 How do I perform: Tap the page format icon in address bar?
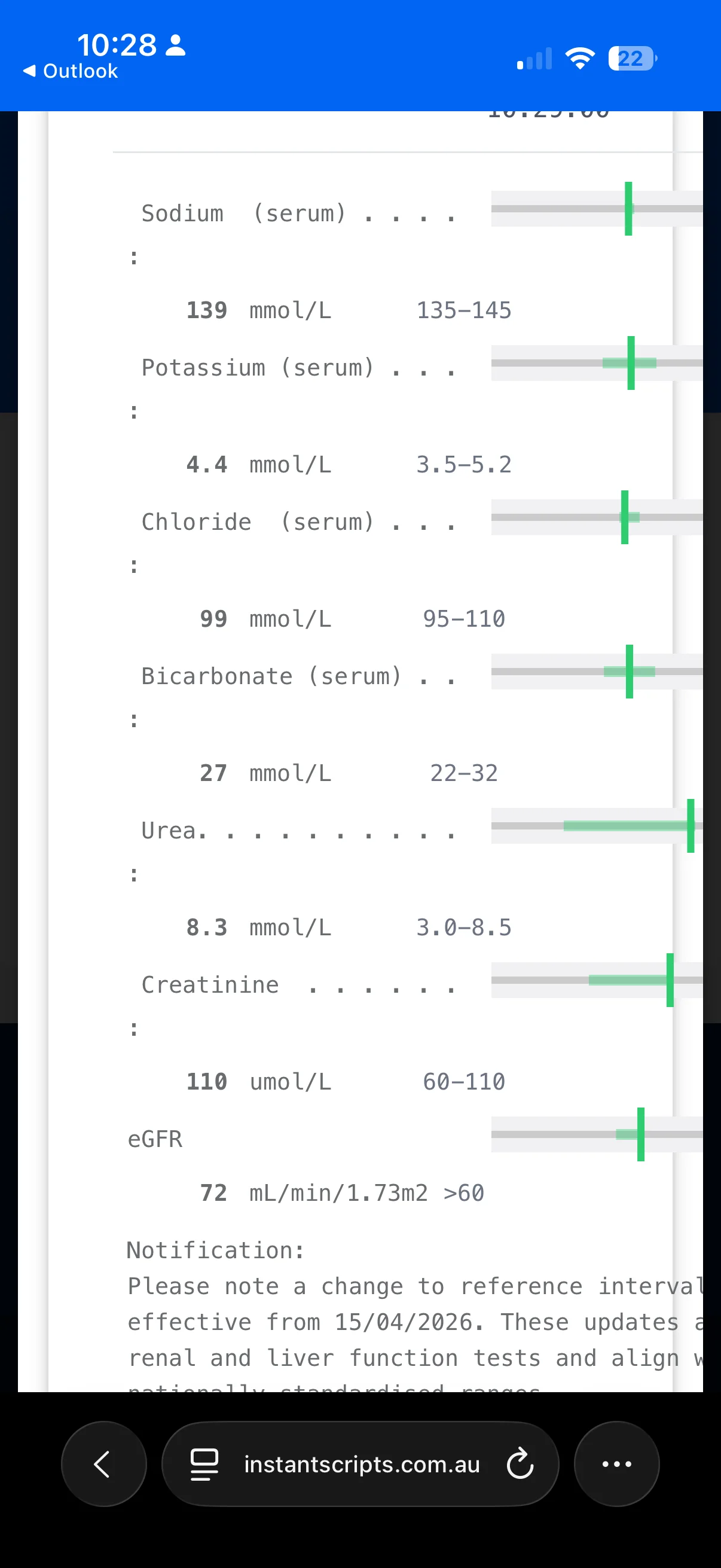click(204, 1464)
